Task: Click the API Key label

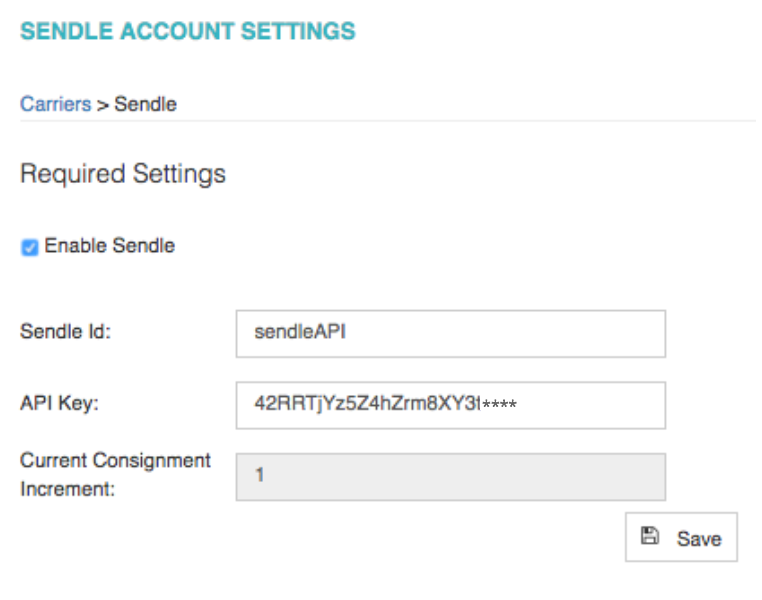Action: pyautogui.click(x=59, y=403)
